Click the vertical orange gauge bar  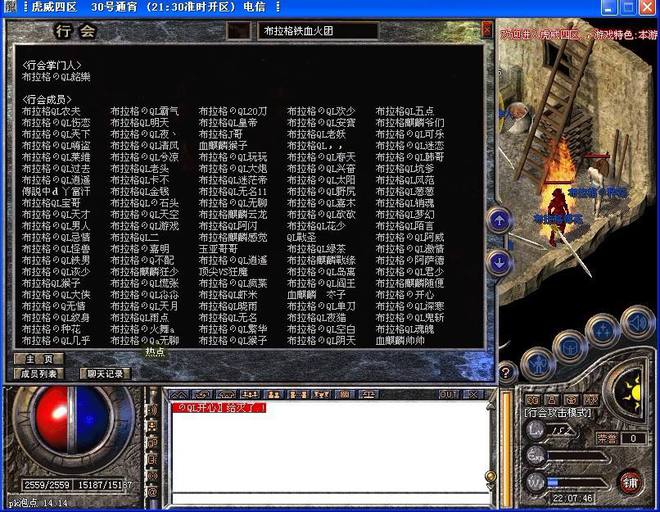[506, 448]
